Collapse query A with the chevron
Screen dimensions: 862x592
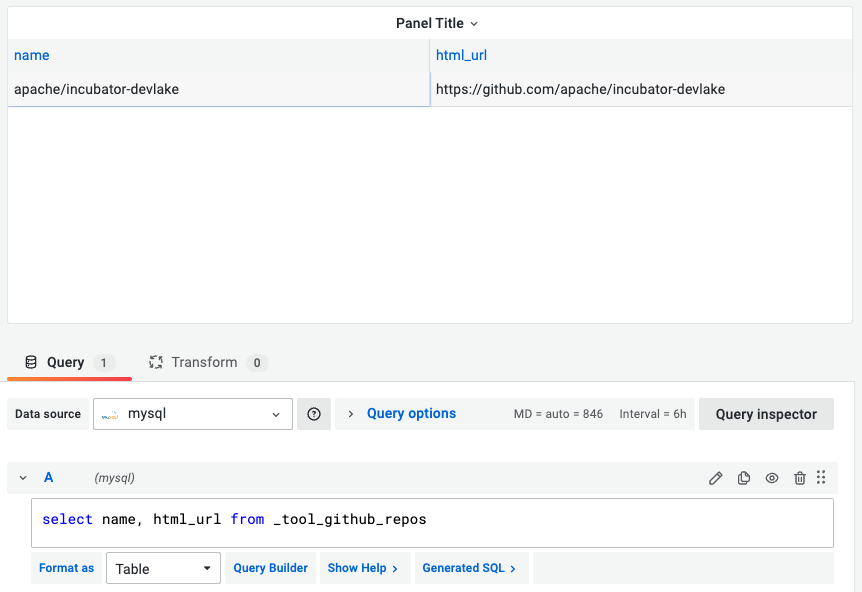(x=23, y=478)
